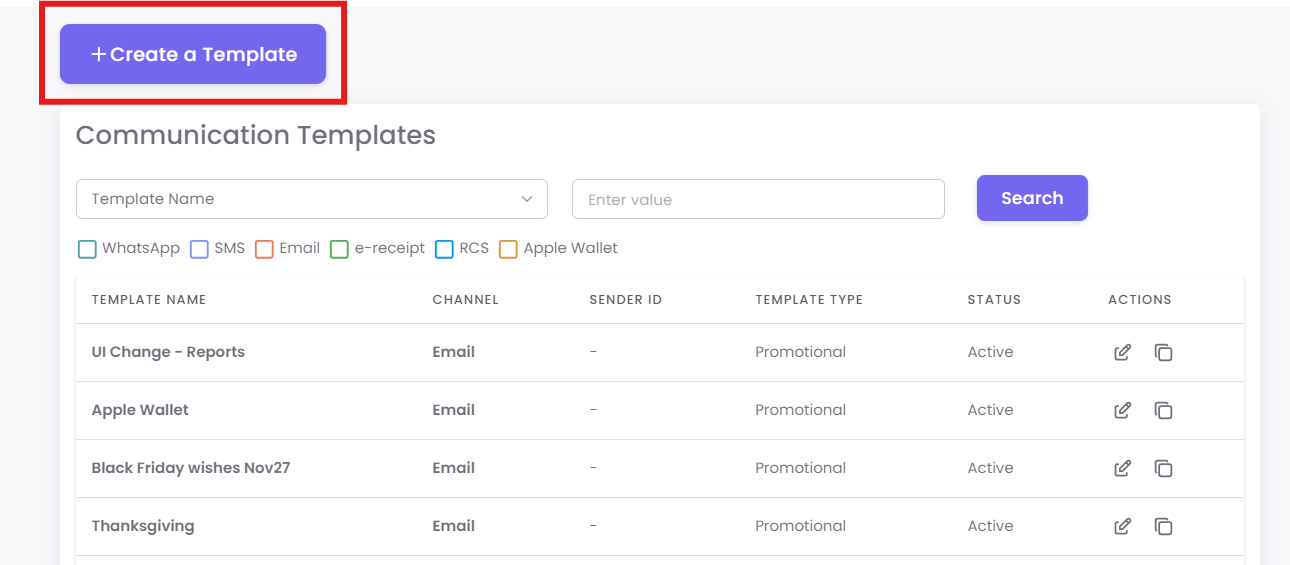Open the Template Name dropdown
Image resolution: width=1290 pixels, height=565 pixels.
click(x=311, y=199)
